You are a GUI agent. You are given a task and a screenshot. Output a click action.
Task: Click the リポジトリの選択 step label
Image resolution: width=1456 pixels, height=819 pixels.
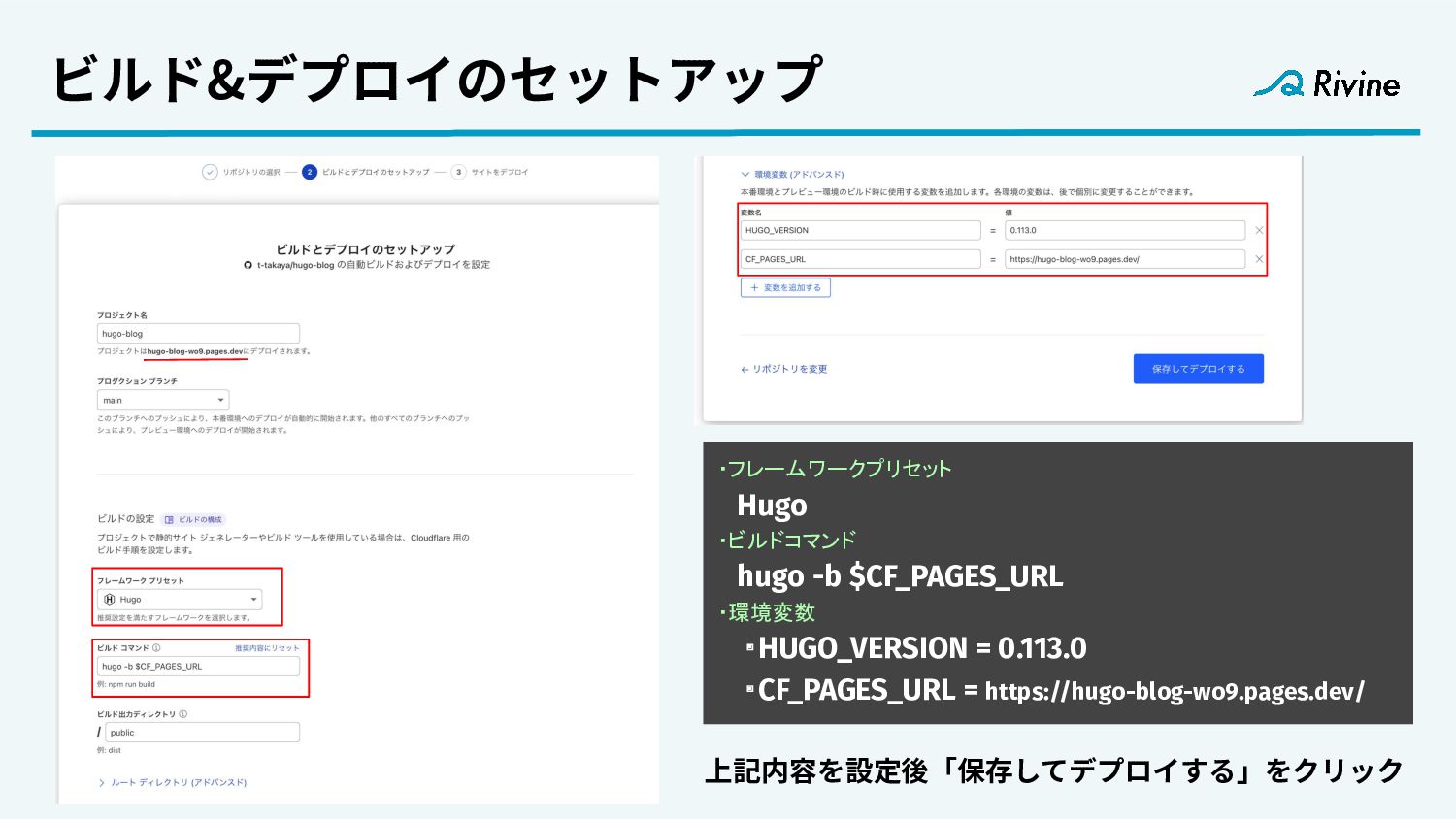point(251,172)
